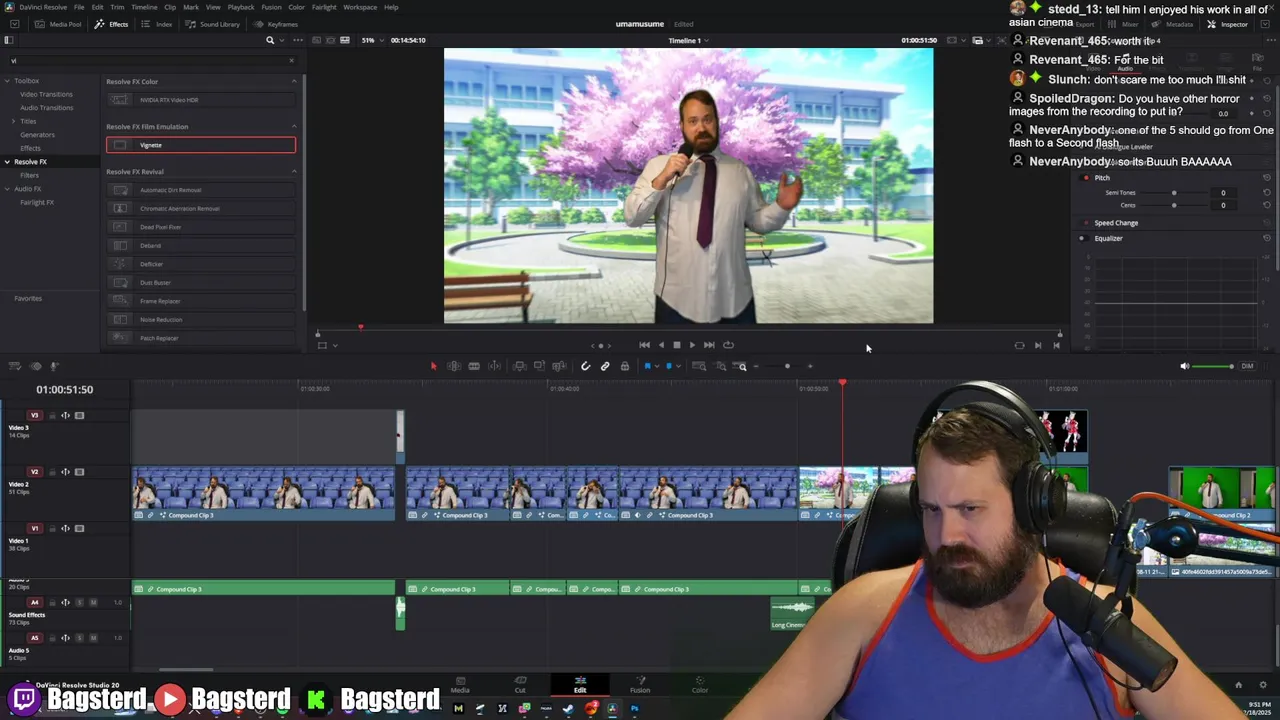Select the Trim Edit Mode tool
This screenshot has width=1280, height=720.
tap(454, 366)
